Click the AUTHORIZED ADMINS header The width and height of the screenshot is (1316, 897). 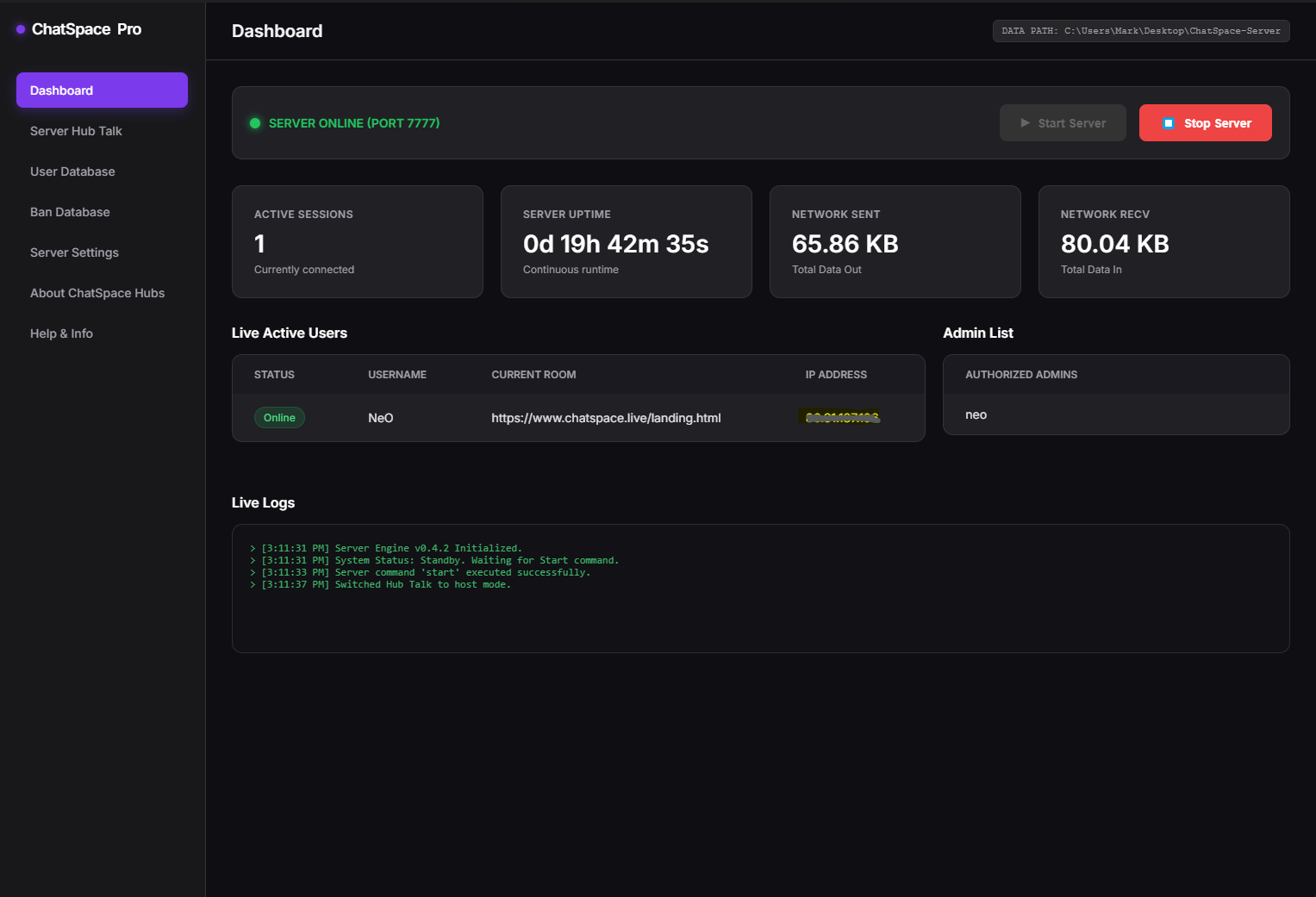click(x=1021, y=375)
